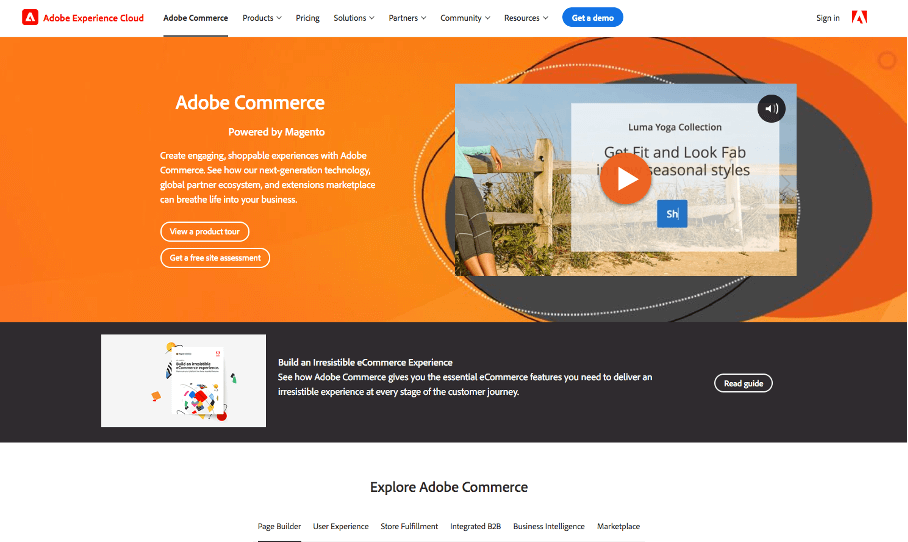Click the Sign in link

point(828,18)
